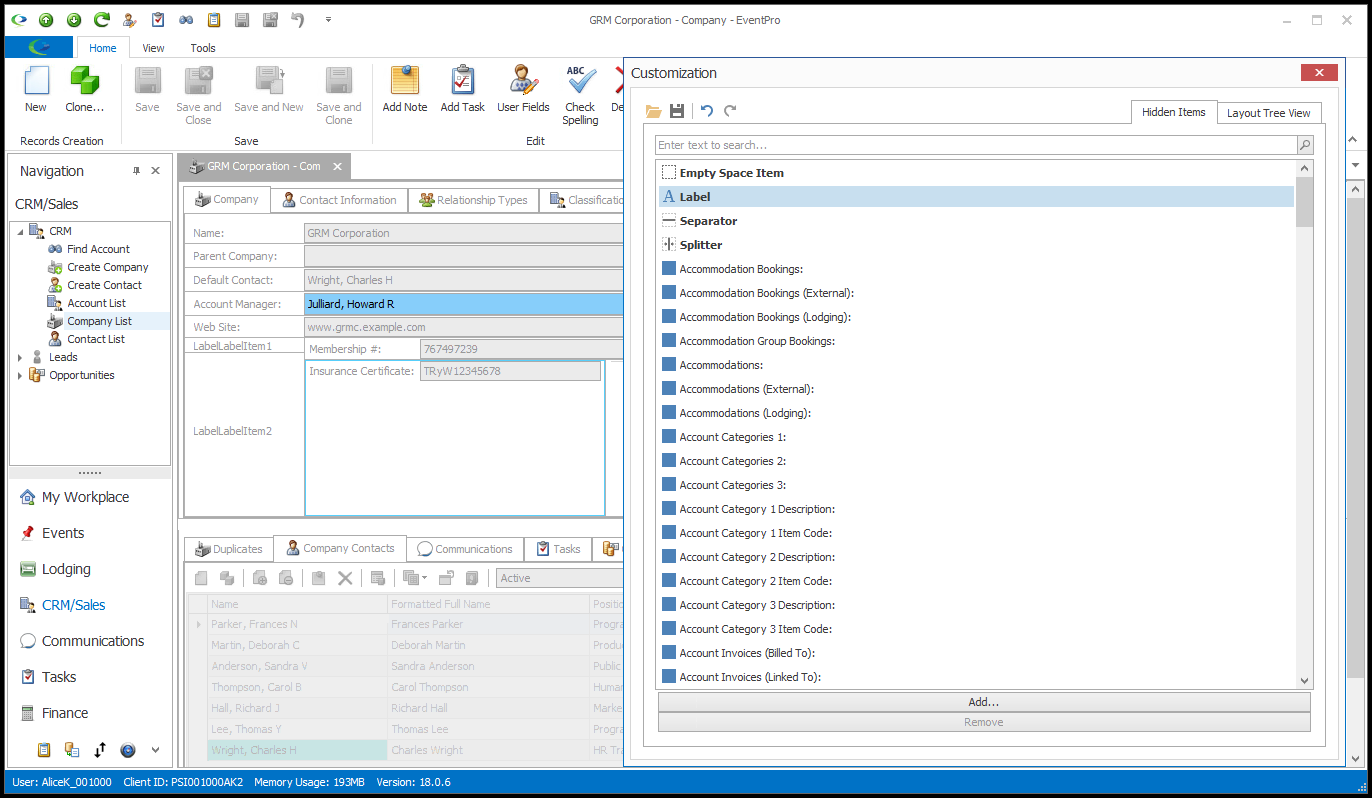Click the clone cubes icon in contacts toolbar
The width and height of the screenshot is (1372, 798).
[x=227, y=578]
